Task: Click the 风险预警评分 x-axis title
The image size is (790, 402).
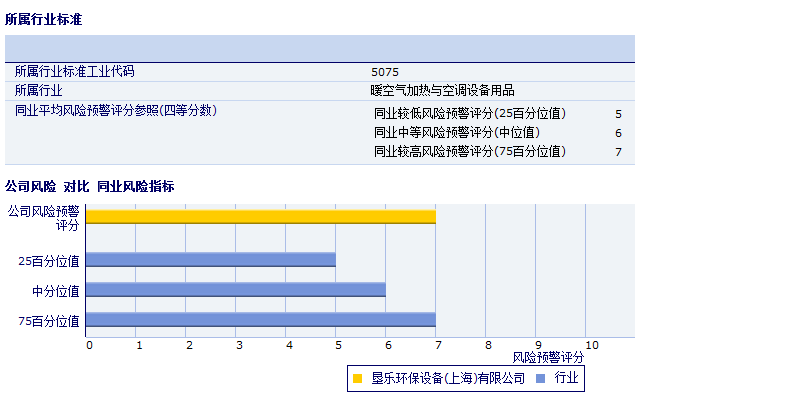Action: pyautogui.click(x=548, y=357)
